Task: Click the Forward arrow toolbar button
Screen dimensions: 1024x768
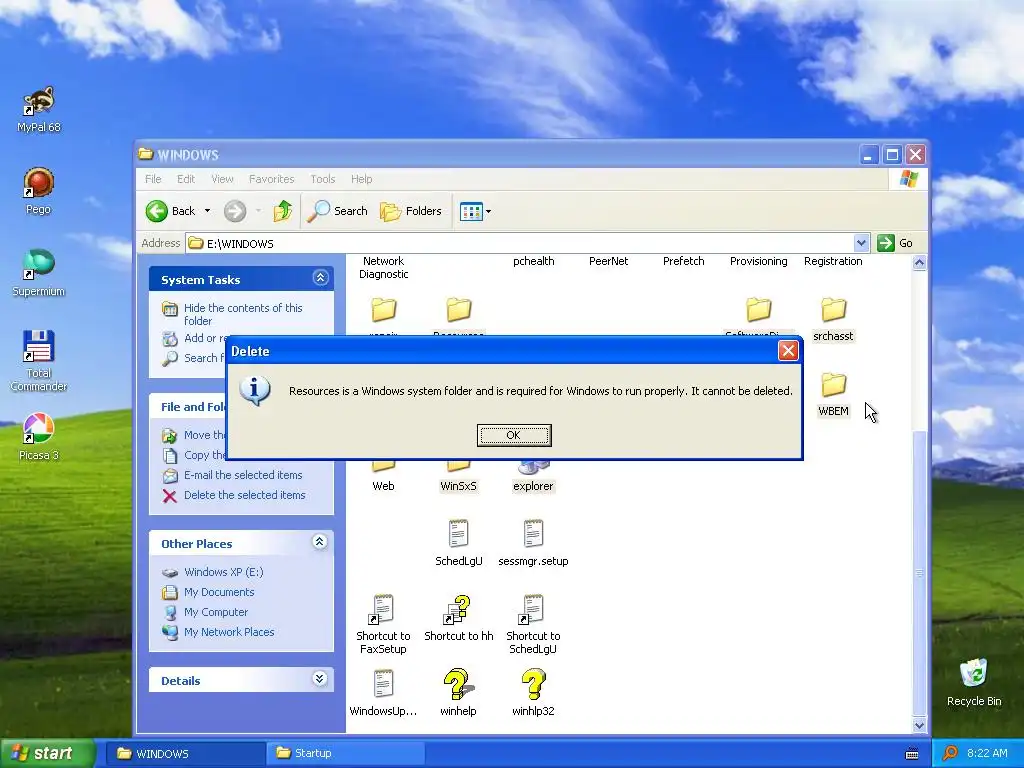Action: click(235, 211)
